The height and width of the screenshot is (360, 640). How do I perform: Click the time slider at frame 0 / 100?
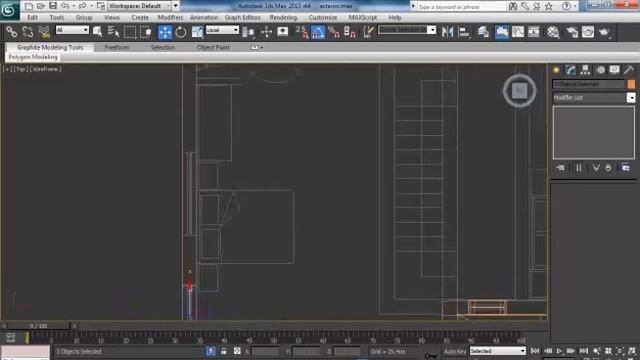click(x=39, y=326)
